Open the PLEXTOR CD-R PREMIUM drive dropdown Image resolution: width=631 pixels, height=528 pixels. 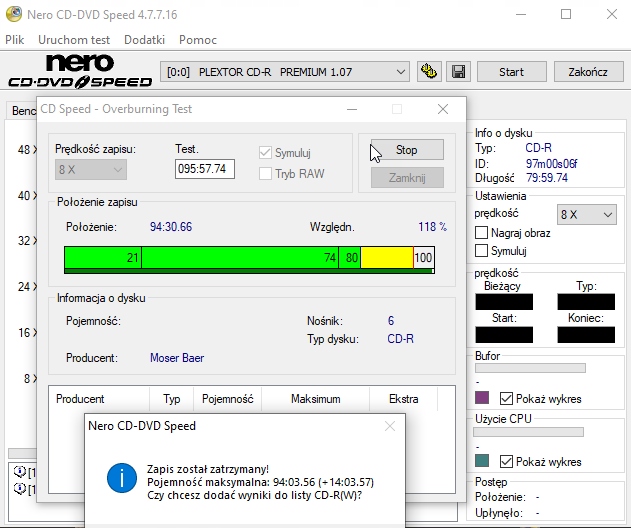(285, 72)
